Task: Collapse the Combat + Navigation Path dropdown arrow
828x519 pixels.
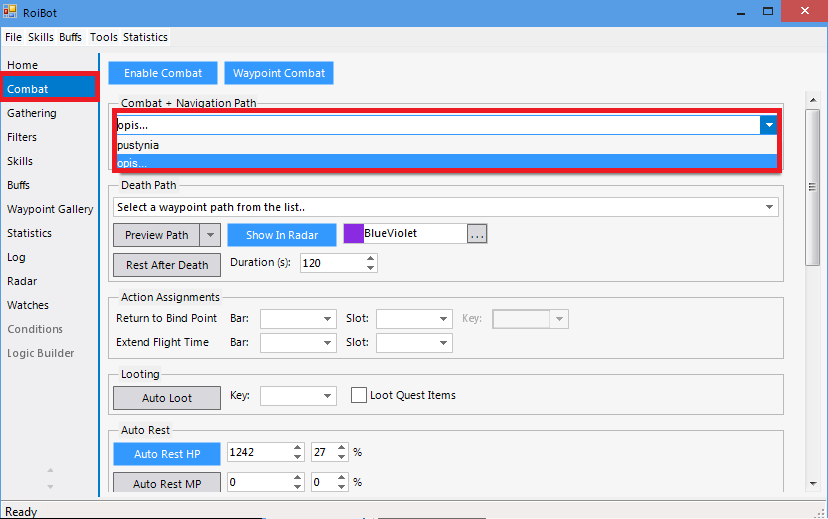Action: (x=769, y=125)
